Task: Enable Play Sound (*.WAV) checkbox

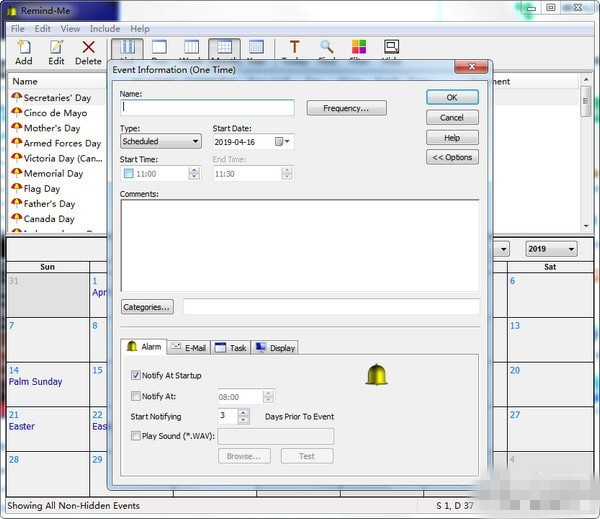Action: pos(136,436)
